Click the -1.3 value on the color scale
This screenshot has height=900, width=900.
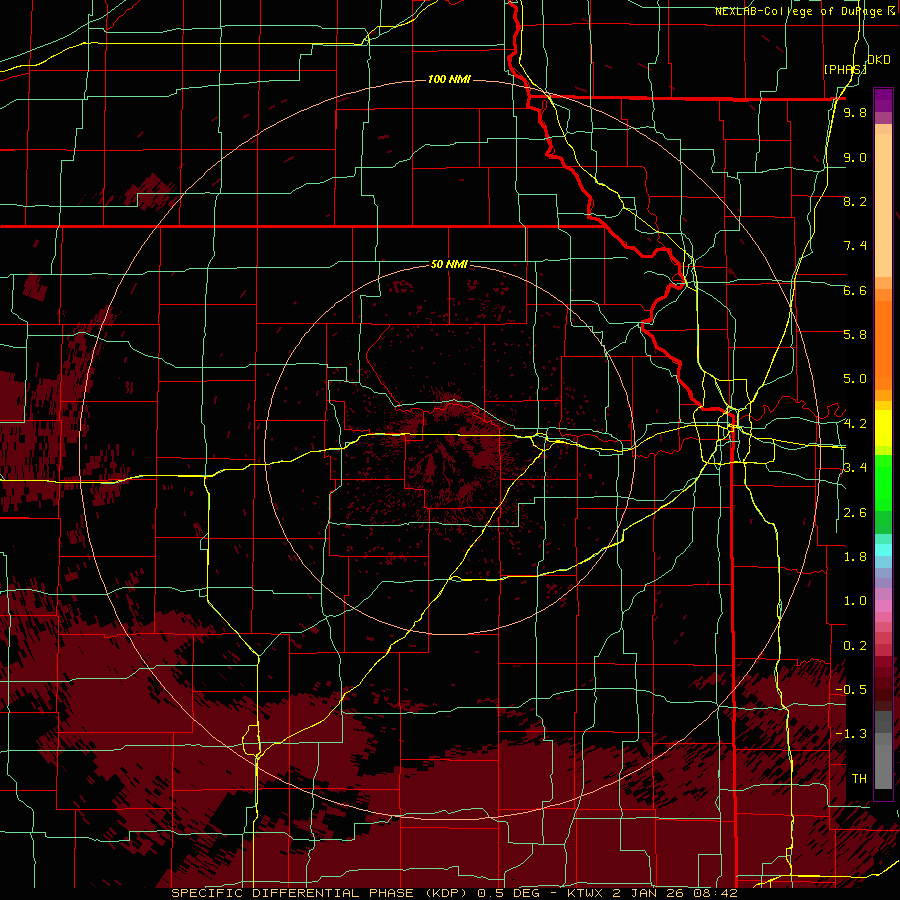(x=851, y=734)
